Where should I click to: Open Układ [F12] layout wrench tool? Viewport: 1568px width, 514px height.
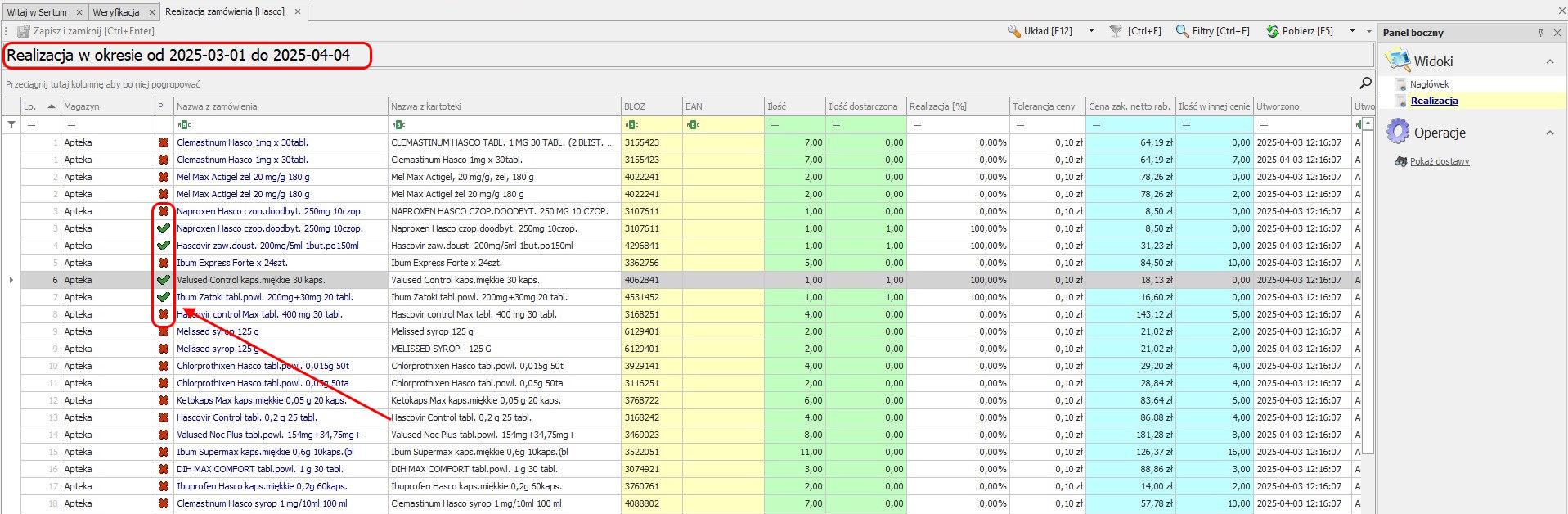tap(1013, 31)
